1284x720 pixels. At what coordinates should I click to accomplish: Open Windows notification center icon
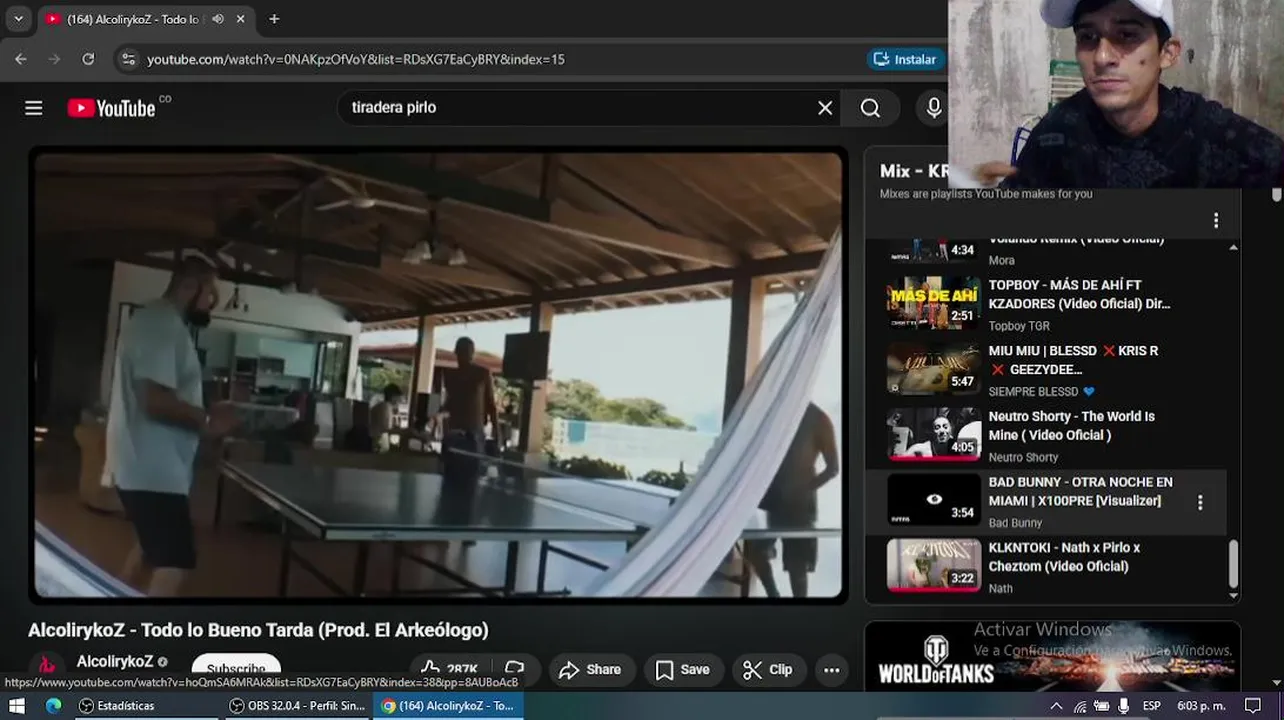tap(1253, 706)
